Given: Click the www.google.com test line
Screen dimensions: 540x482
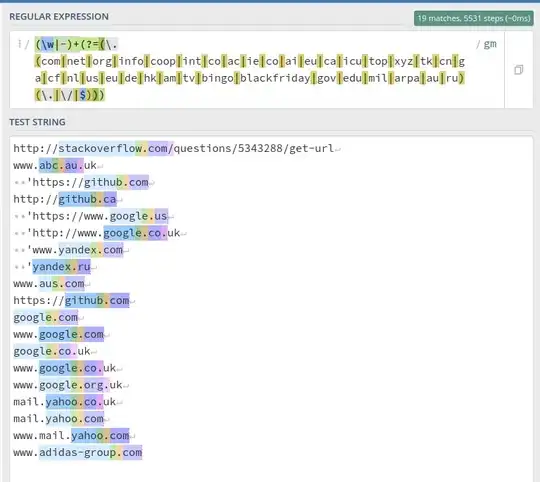Looking at the screenshot, I should (x=59, y=334).
